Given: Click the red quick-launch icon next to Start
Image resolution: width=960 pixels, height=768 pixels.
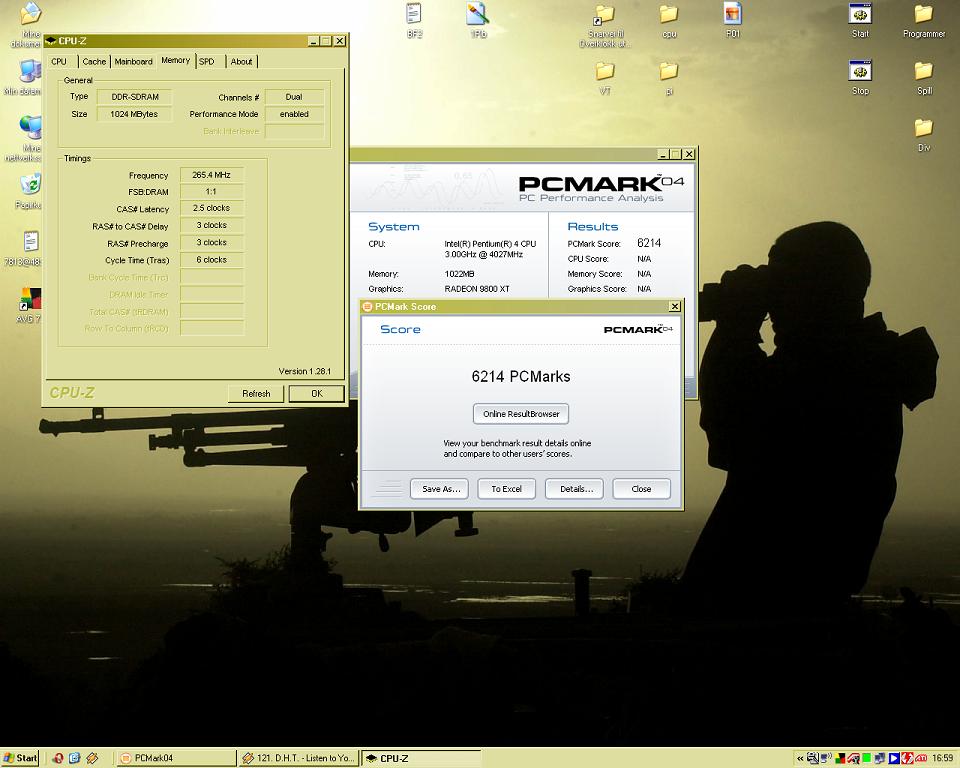Looking at the screenshot, I should tap(58, 758).
